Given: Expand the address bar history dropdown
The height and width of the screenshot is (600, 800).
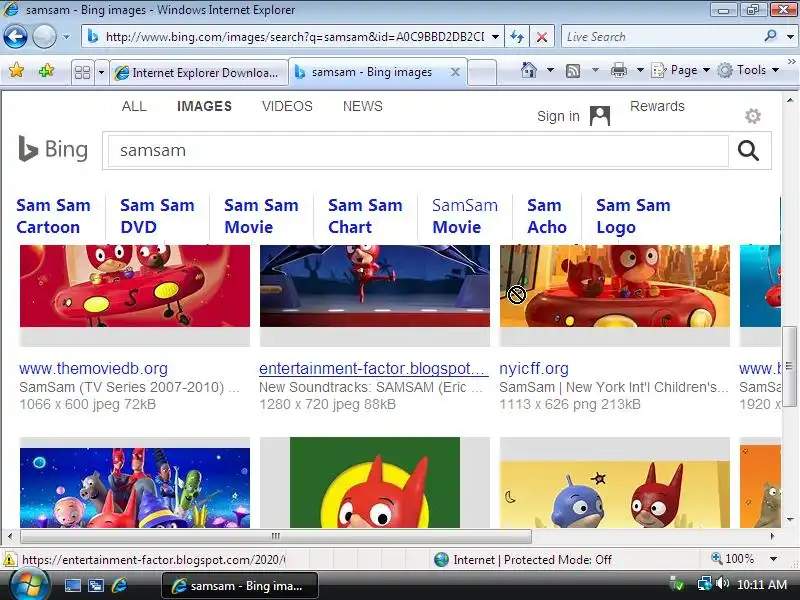Looking at the screenshot, I should click(x=495, y=37).
